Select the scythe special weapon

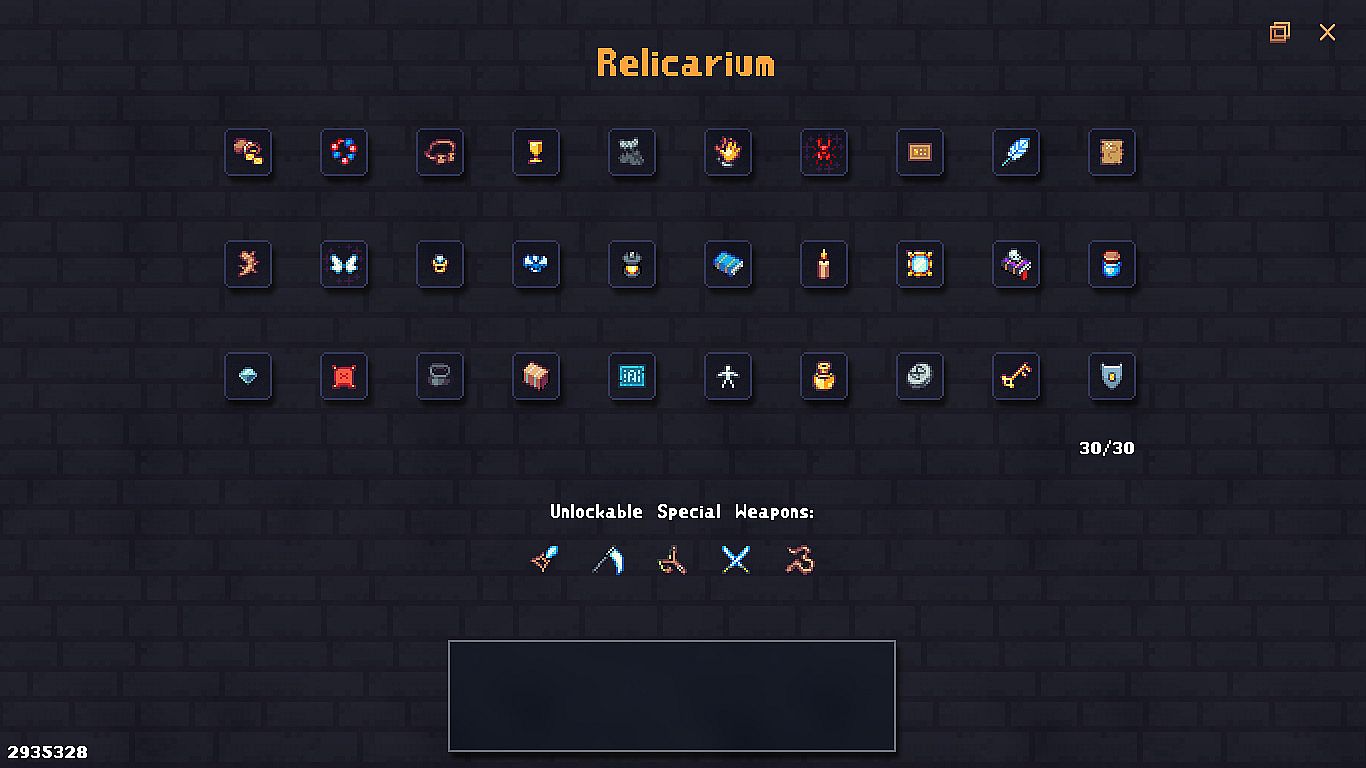608,560
